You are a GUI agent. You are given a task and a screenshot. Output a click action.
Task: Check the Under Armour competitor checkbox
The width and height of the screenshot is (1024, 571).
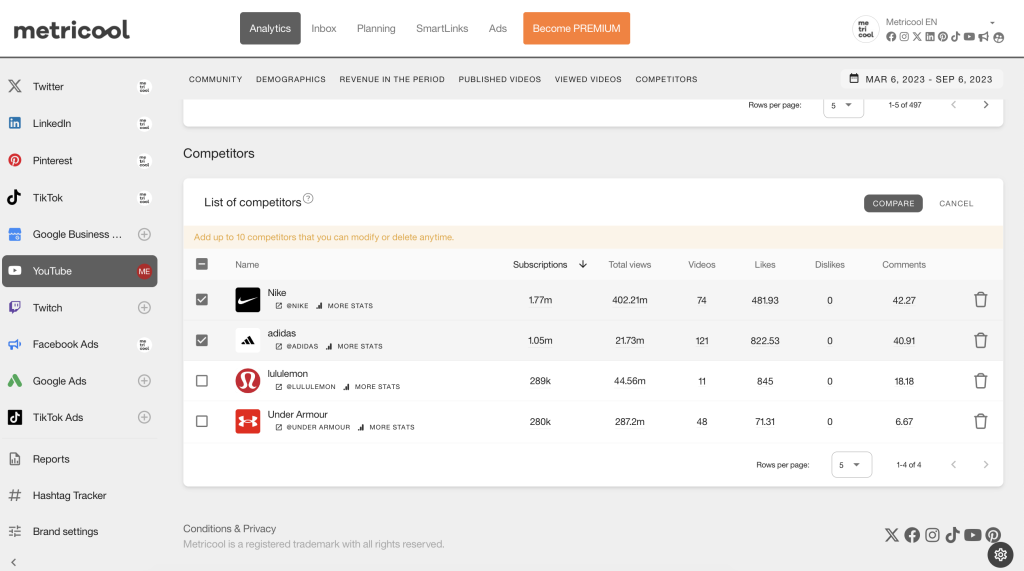(x=202, y=421)
